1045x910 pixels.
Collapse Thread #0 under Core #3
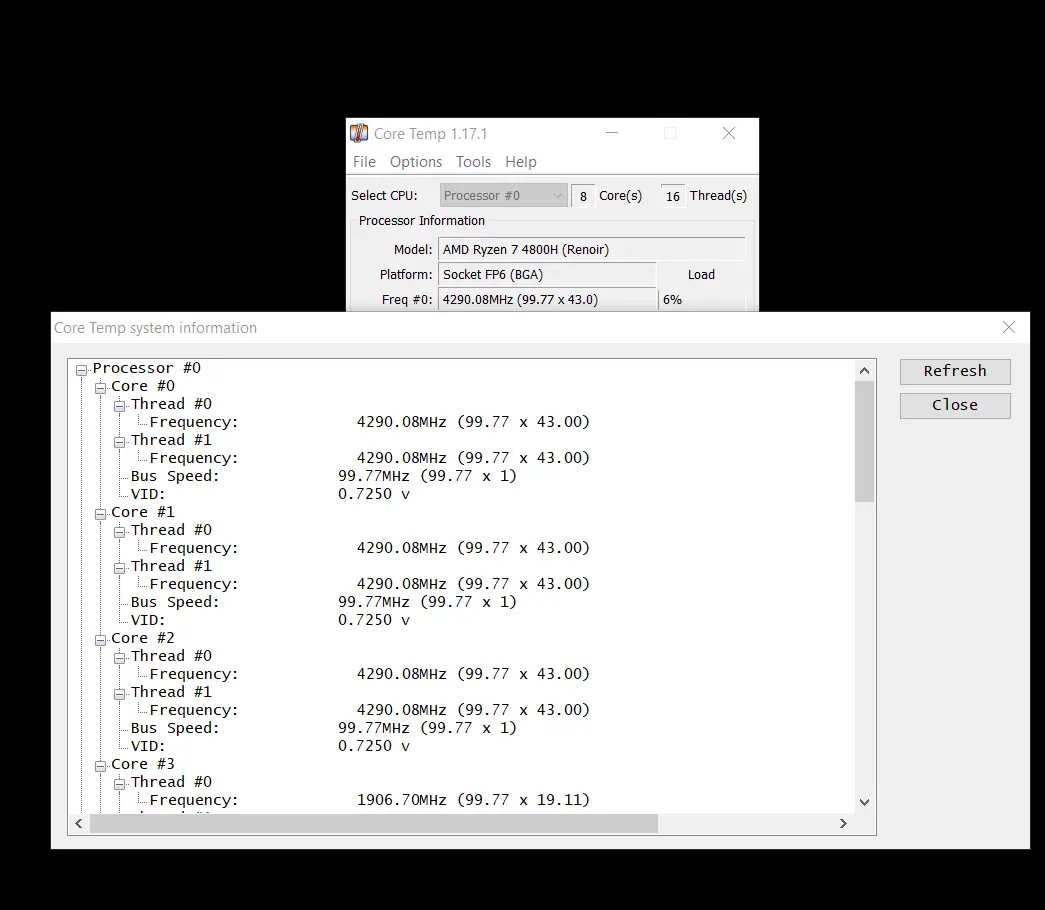point(119,784)
